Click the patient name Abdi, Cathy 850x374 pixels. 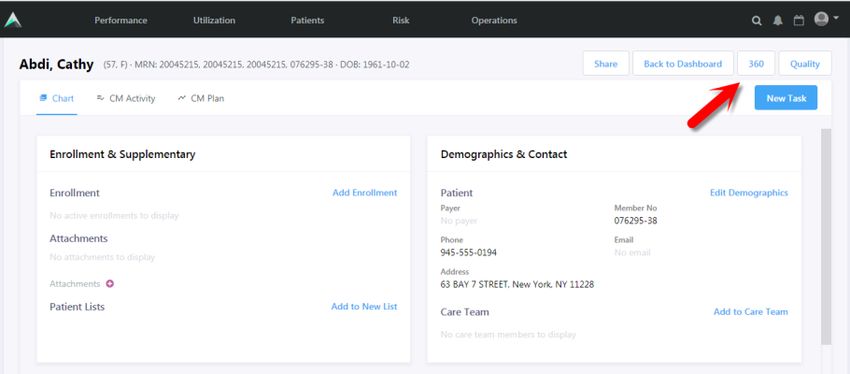[56, 64]
